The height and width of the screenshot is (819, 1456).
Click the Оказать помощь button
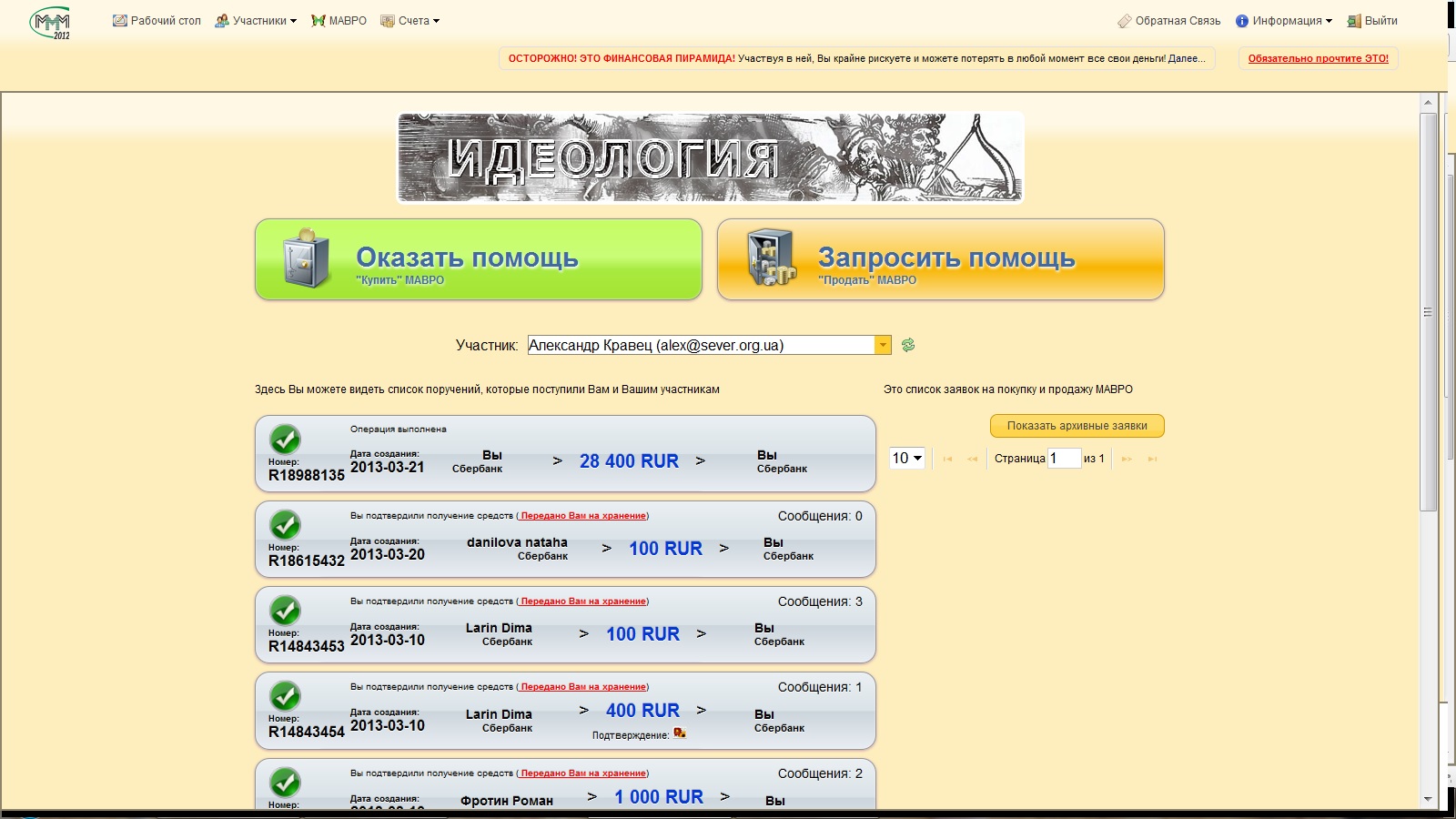pos(479,259)
